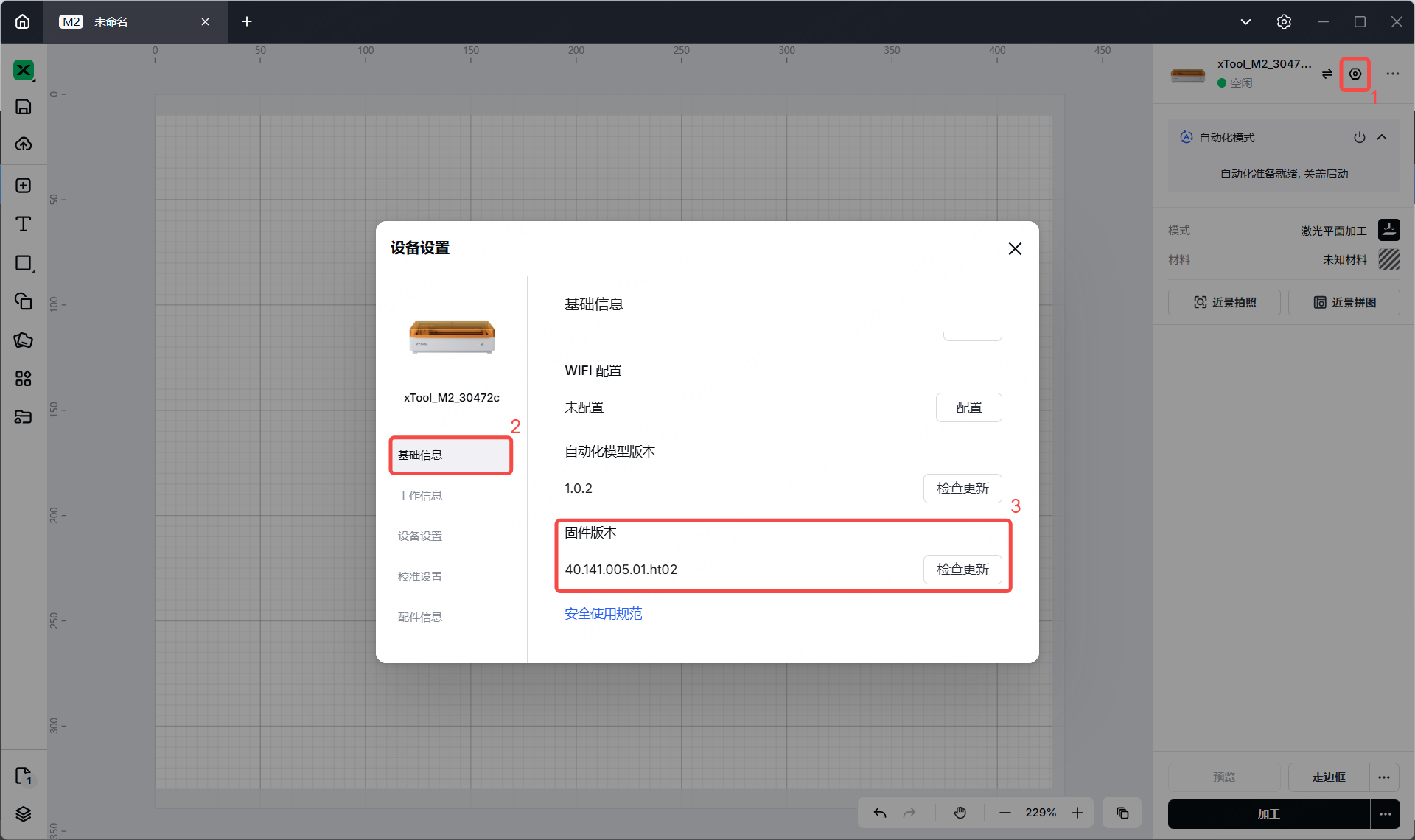Toggle the automation mode power switch
This screenshot has height=840, width=1415.
click(x=1360, y=137)
